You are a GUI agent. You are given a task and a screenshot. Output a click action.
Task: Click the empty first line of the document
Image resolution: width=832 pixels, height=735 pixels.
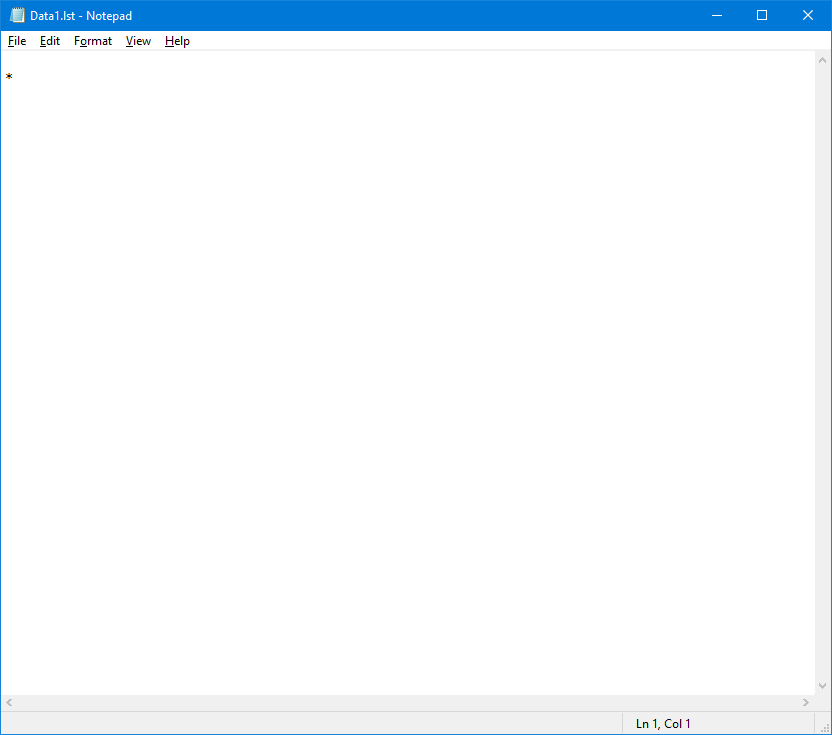(x=200, y=60)
